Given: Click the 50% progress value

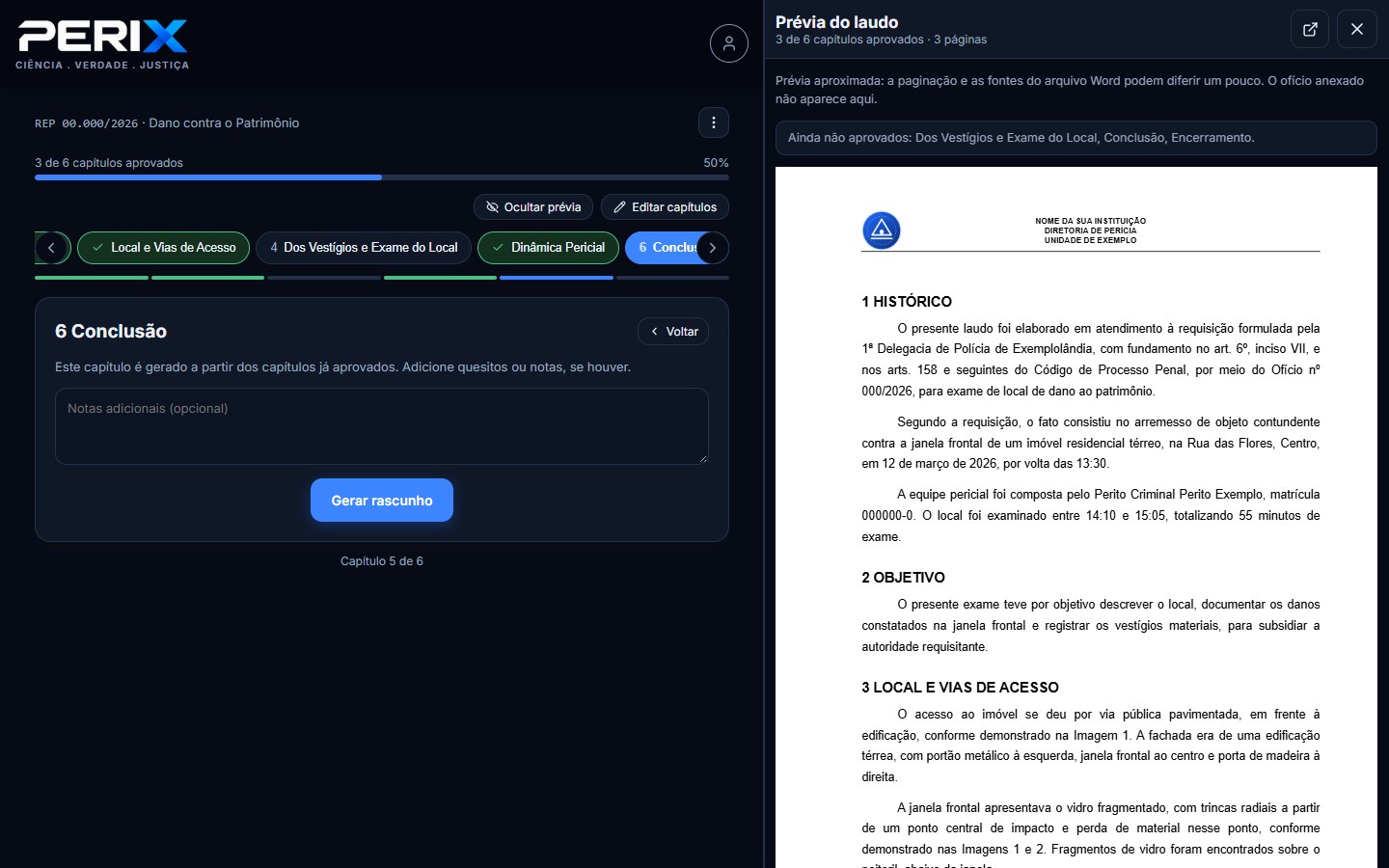Looking at the screenshot, I should pos(716,163).
